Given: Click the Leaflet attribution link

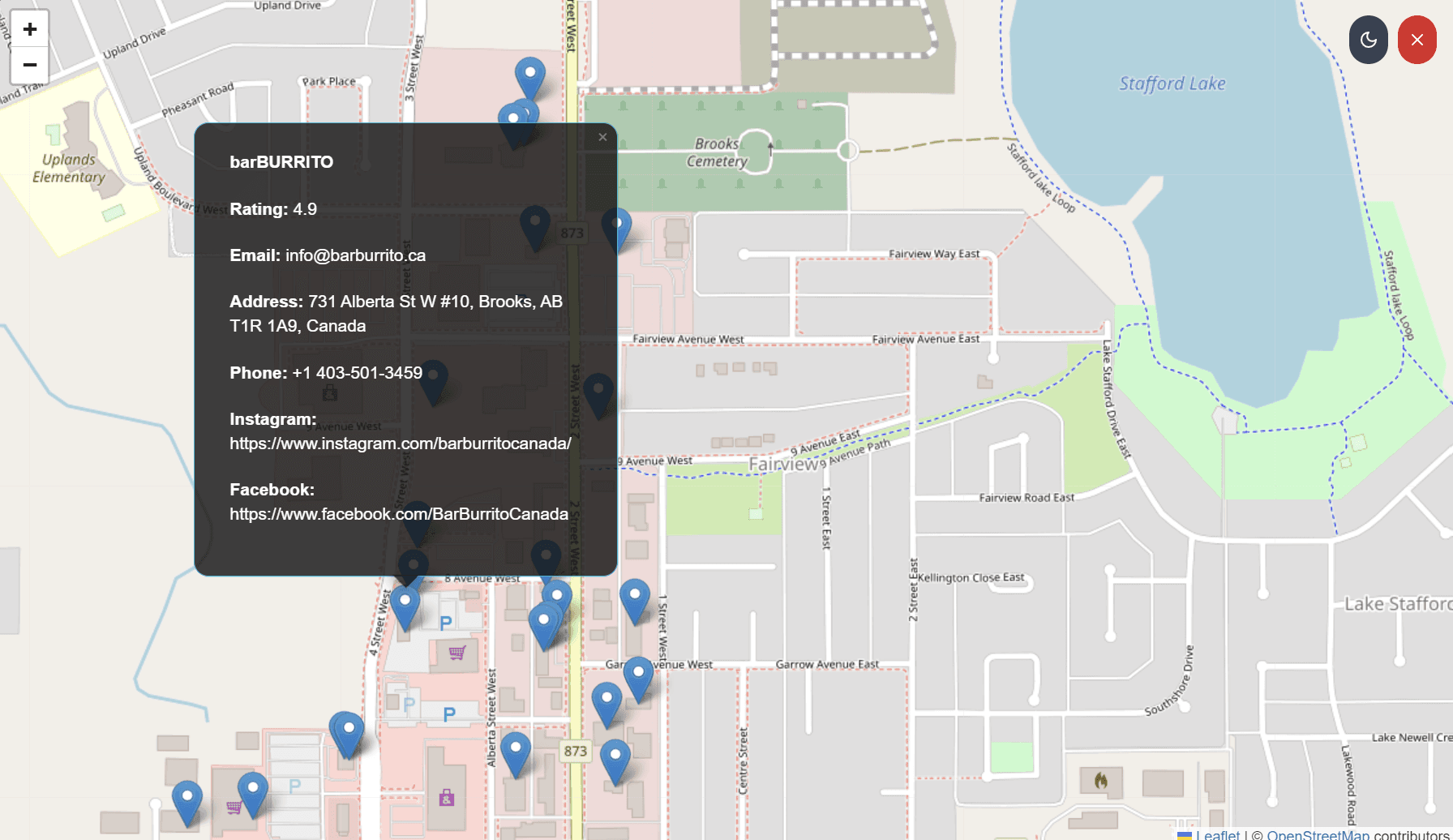Looking at the screenshot, I should pyautogui.click(x=1218, y=834).
